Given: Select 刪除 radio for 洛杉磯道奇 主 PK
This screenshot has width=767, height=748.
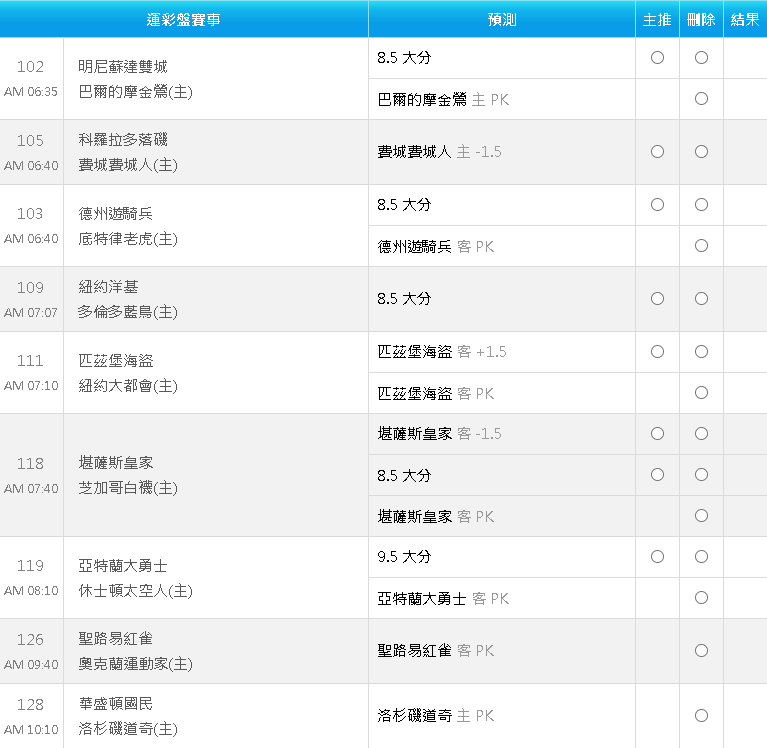Looking at the screenshot, I should [701, 716].
